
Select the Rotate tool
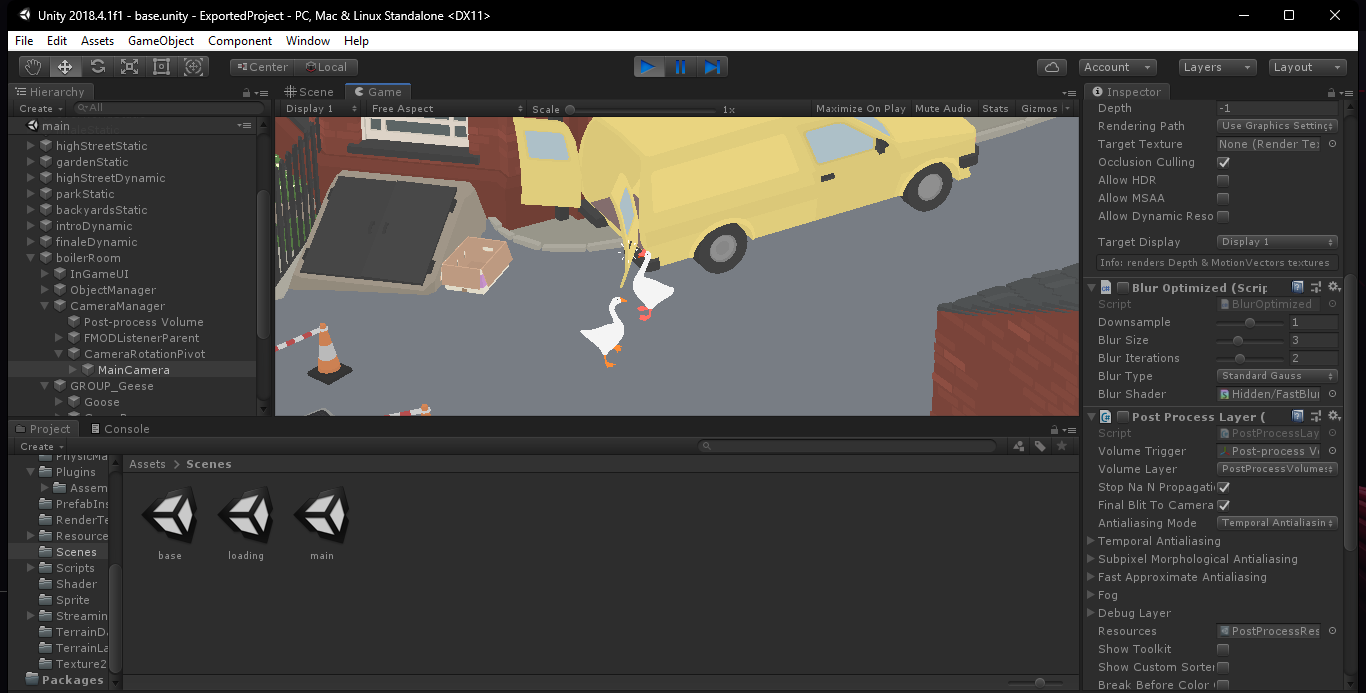pos(97,67)
